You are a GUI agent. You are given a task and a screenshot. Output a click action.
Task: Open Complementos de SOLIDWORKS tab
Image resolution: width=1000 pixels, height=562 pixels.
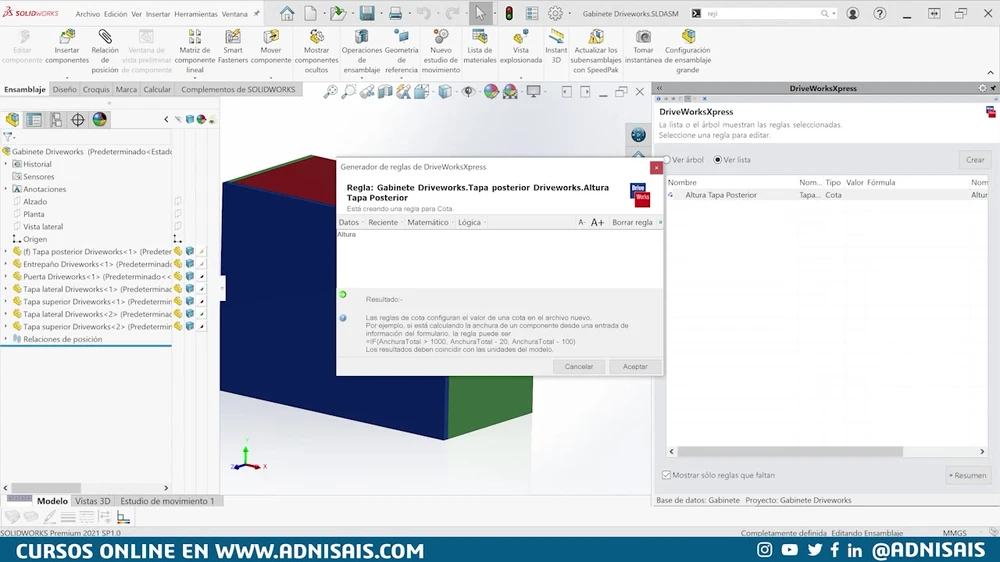(x=238, y=89)
